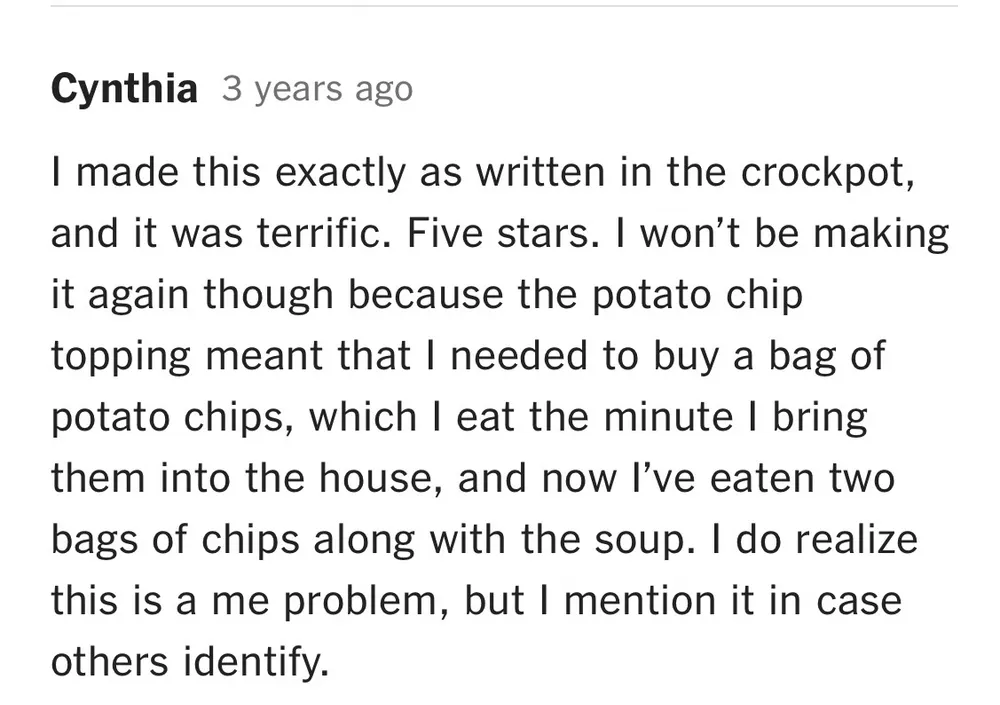
Task: Click the word "problem" in the comment
Action: tap(356, 602)
